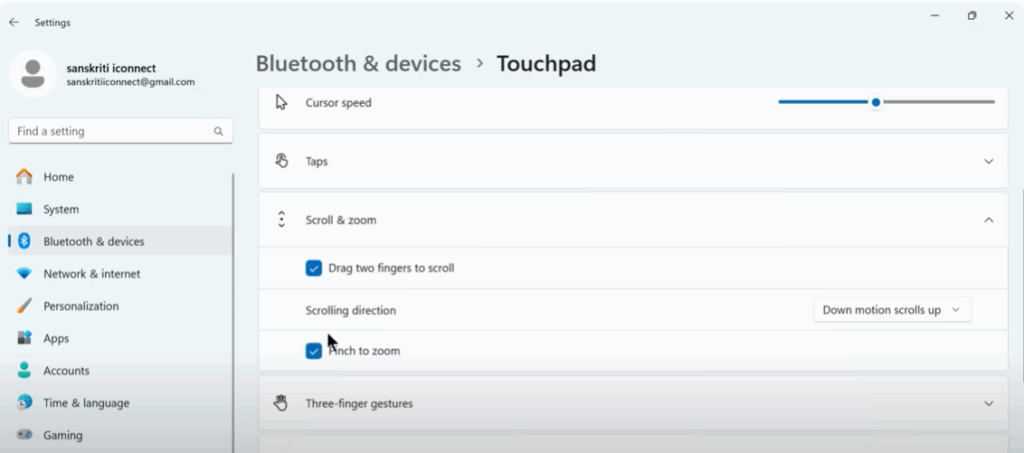Go to Bluetooth & devices breadcrumb
This screenshot has height=453, width=1024.
(x=358, y=64)
